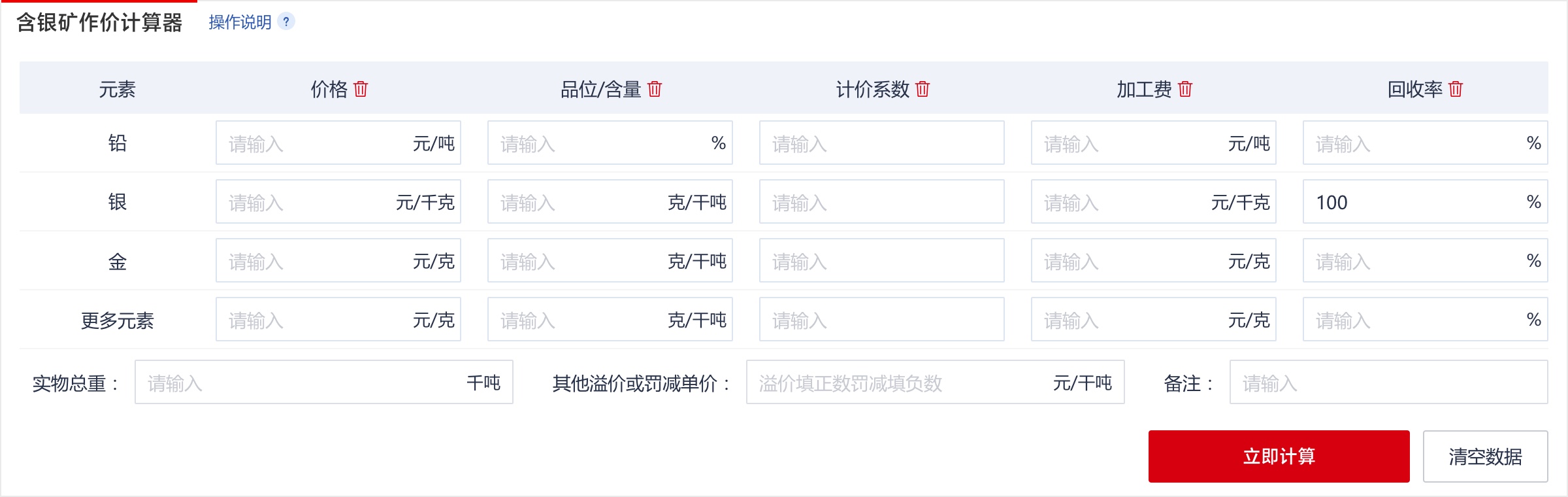Select the 银 计价系数 input field

point(881,202)
